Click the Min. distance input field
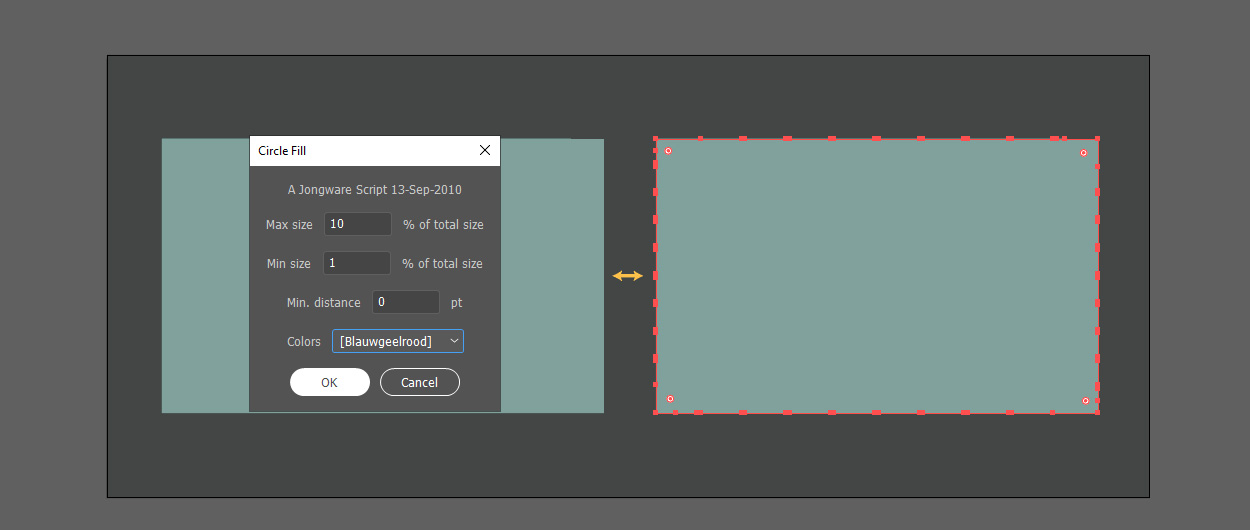This screenshot has height=530, width=1250. (406, 302)
